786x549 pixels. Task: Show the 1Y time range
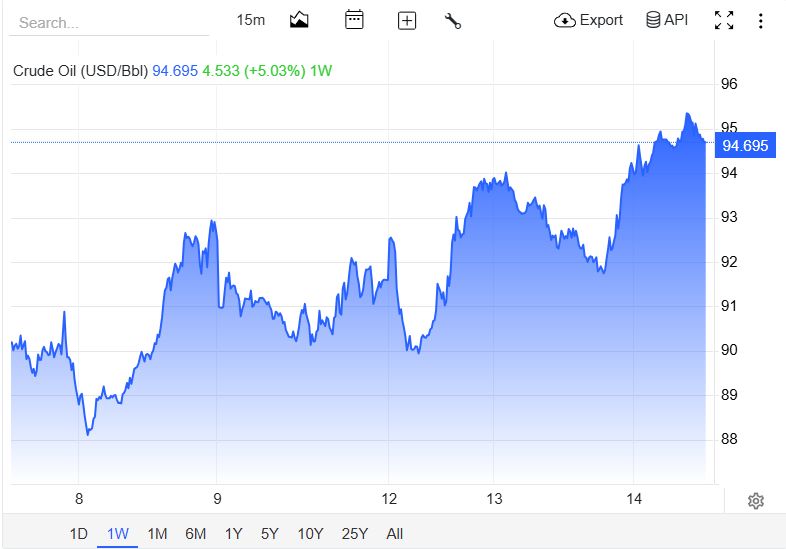click(234, 533)
